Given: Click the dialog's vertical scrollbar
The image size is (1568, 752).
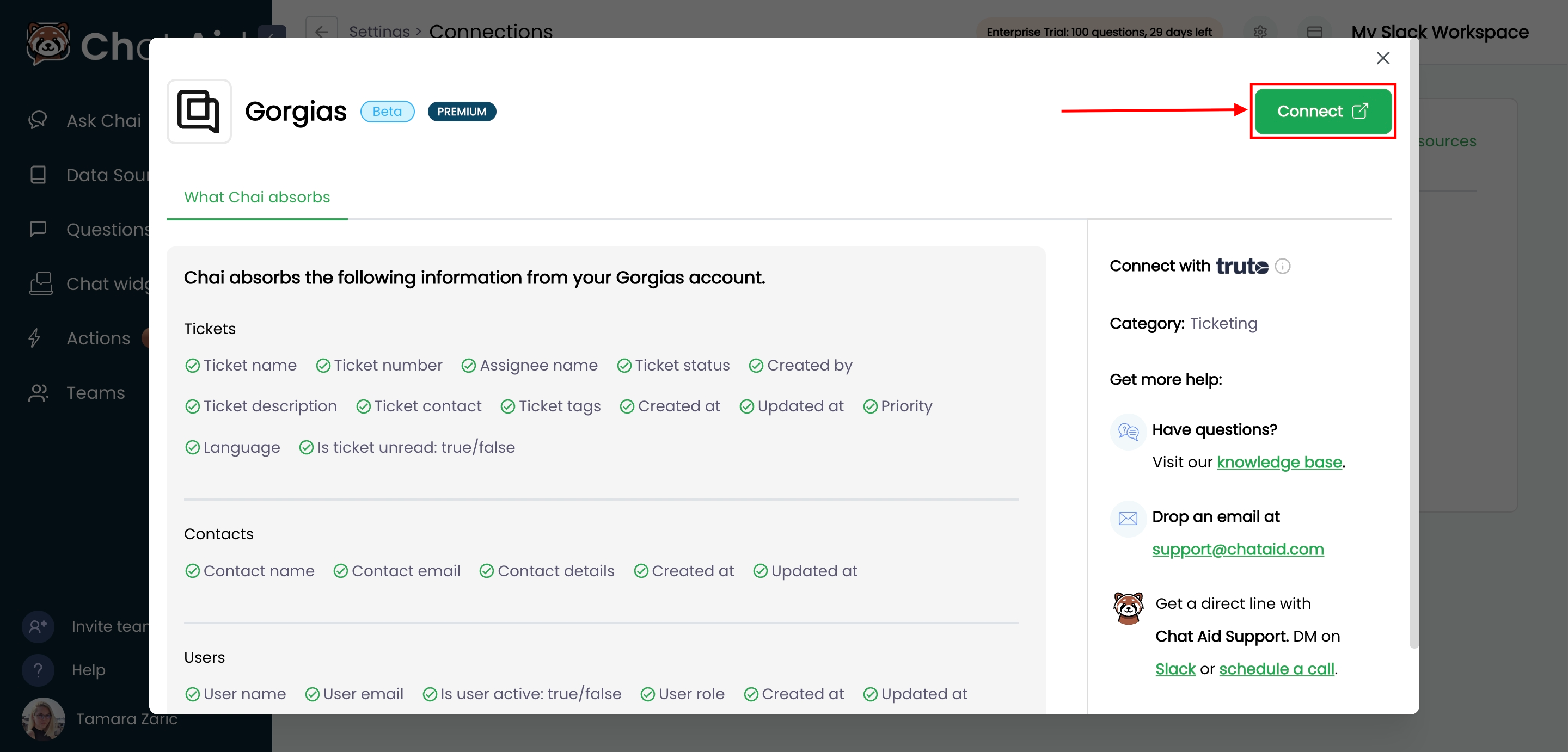Looking at the screenshot, I should click(1414, 344).
